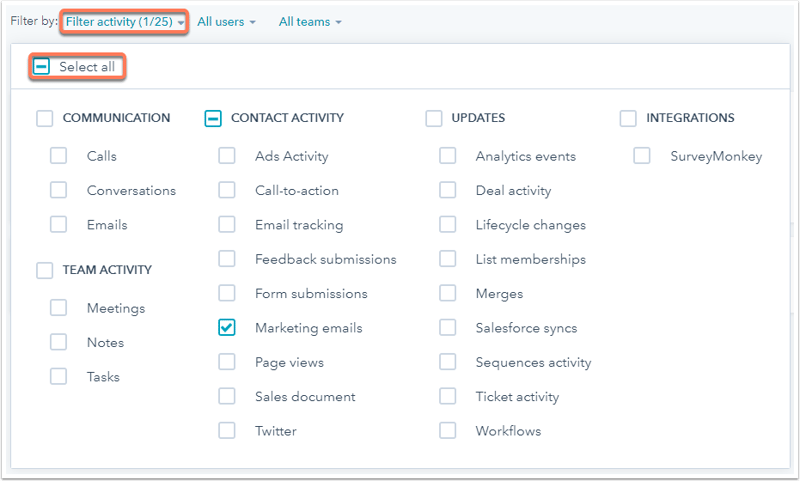Enable the Meetings filter checkbox
Viewport: 800px width, 481px height.
(x=59, y=308)
